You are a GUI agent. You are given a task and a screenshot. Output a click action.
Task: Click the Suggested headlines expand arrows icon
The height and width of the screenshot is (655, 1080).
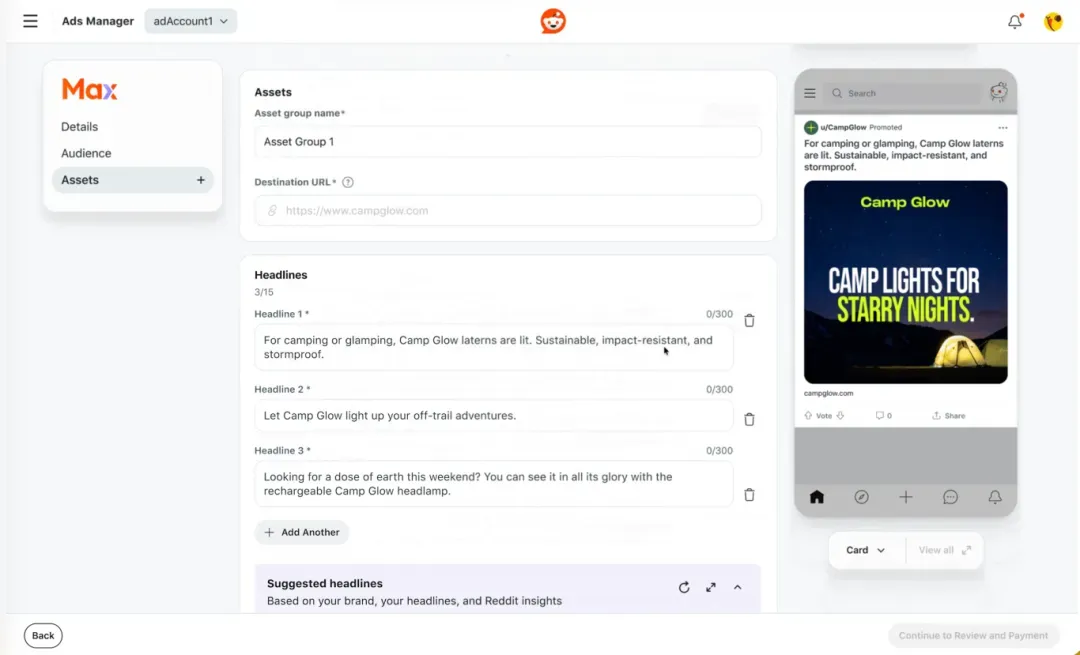pos(711,588)
